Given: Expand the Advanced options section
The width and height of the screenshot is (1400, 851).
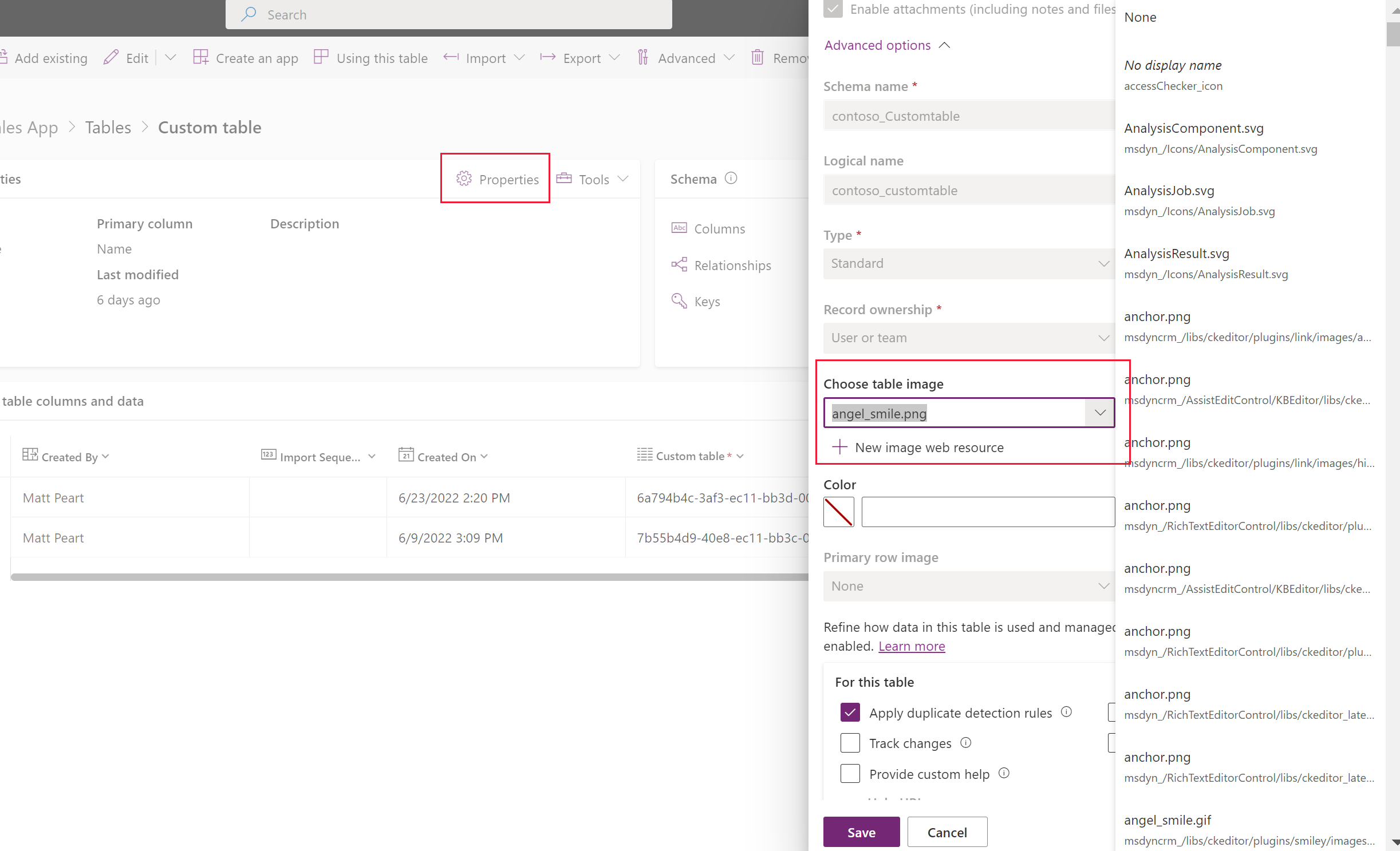Looking at the screenshot, I should (x=877, y=45).
